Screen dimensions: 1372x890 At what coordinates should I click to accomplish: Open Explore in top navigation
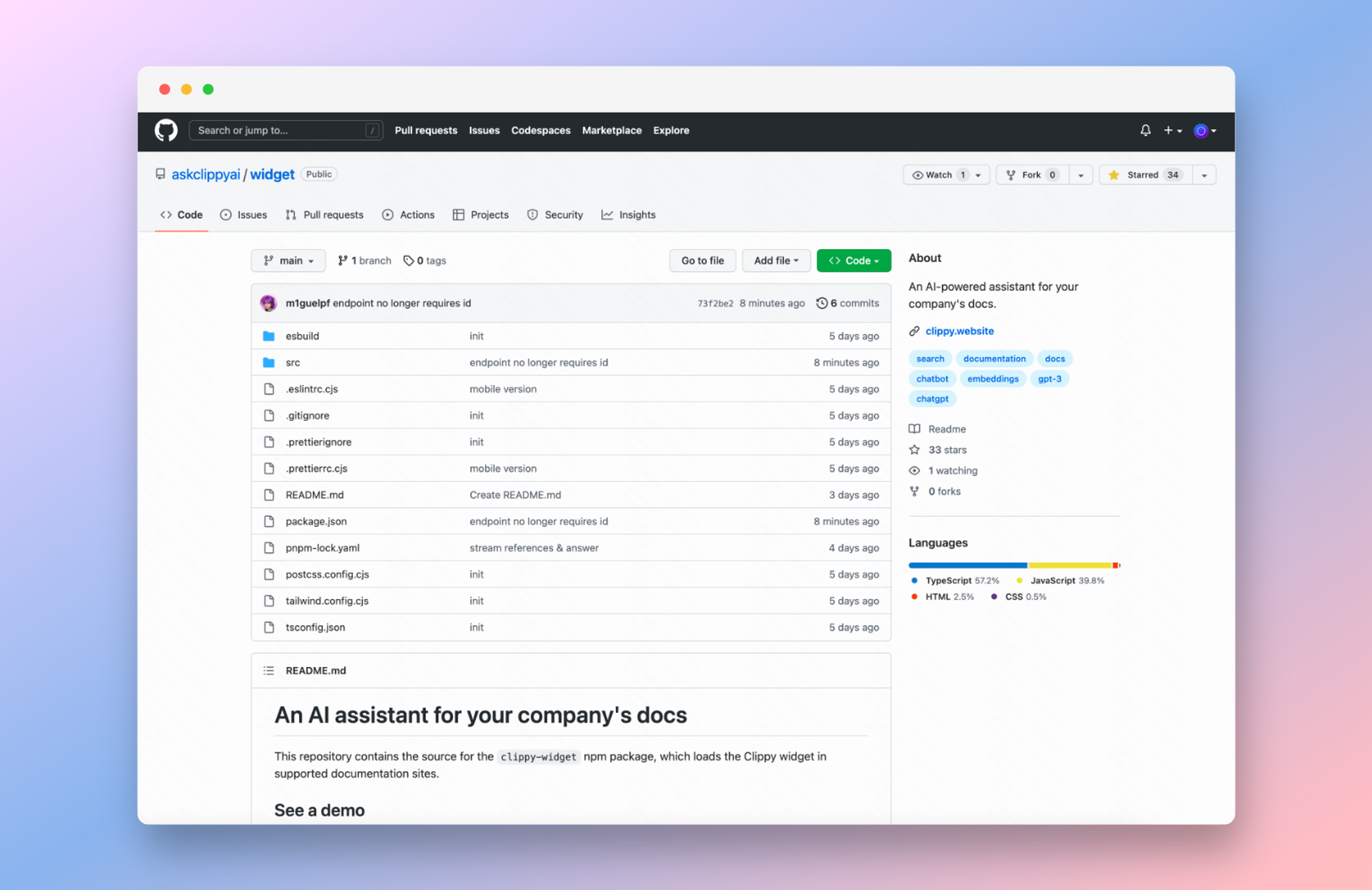point(671,130)
